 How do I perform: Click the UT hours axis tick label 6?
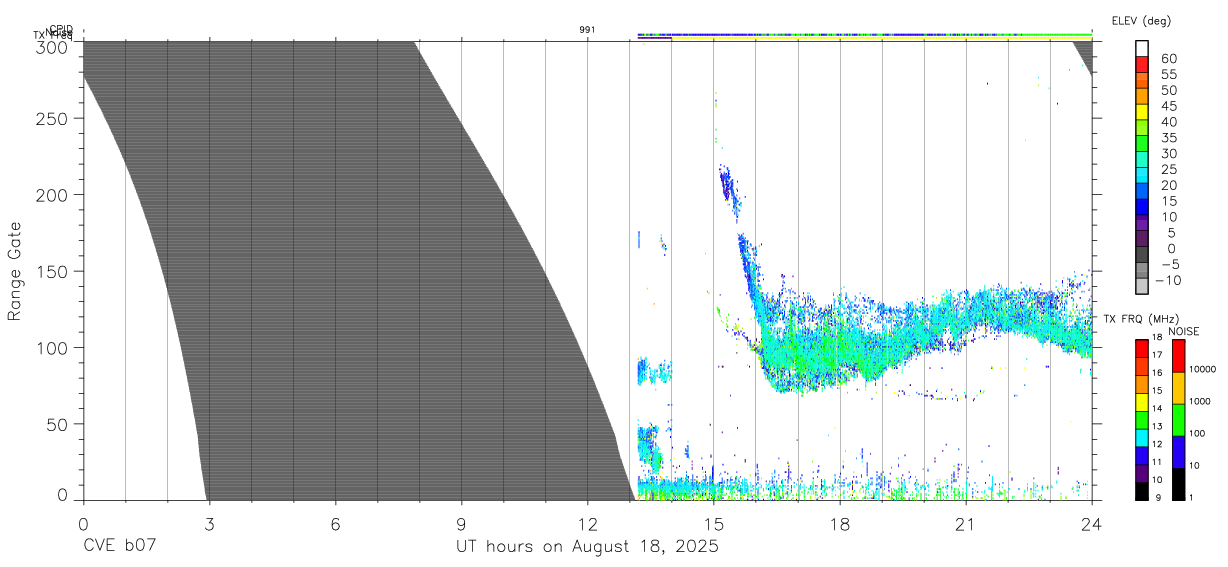click(x=335, y=523)
